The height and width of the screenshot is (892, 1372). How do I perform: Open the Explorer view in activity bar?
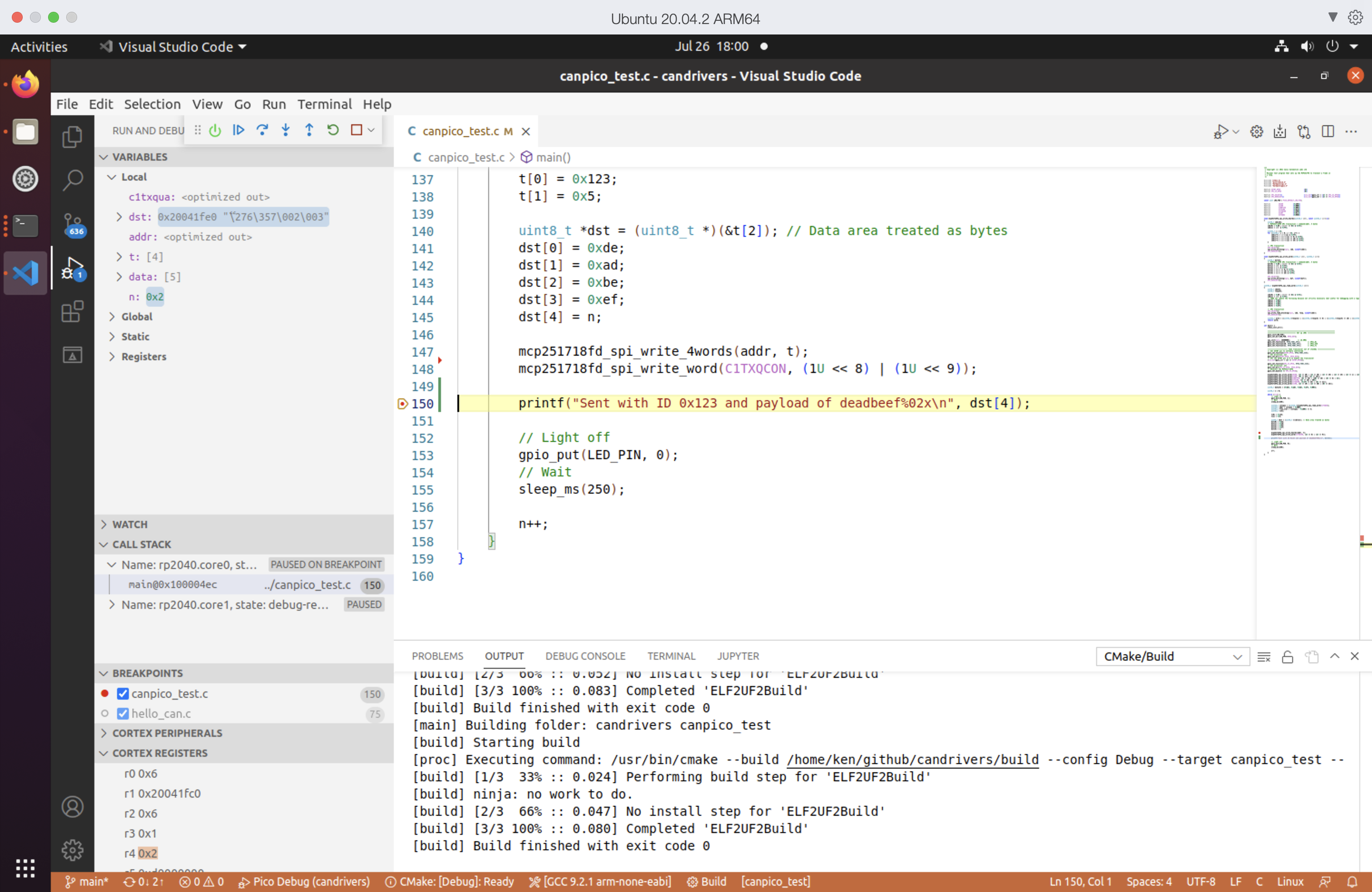coord(72,137)
